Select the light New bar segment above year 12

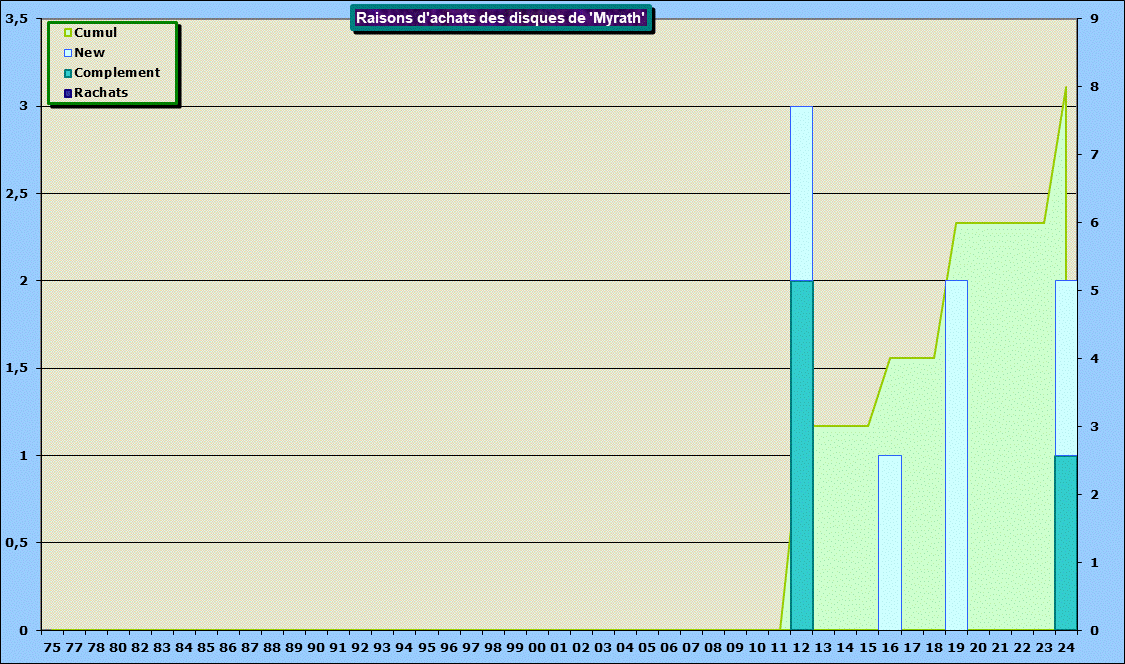(801, 193)
